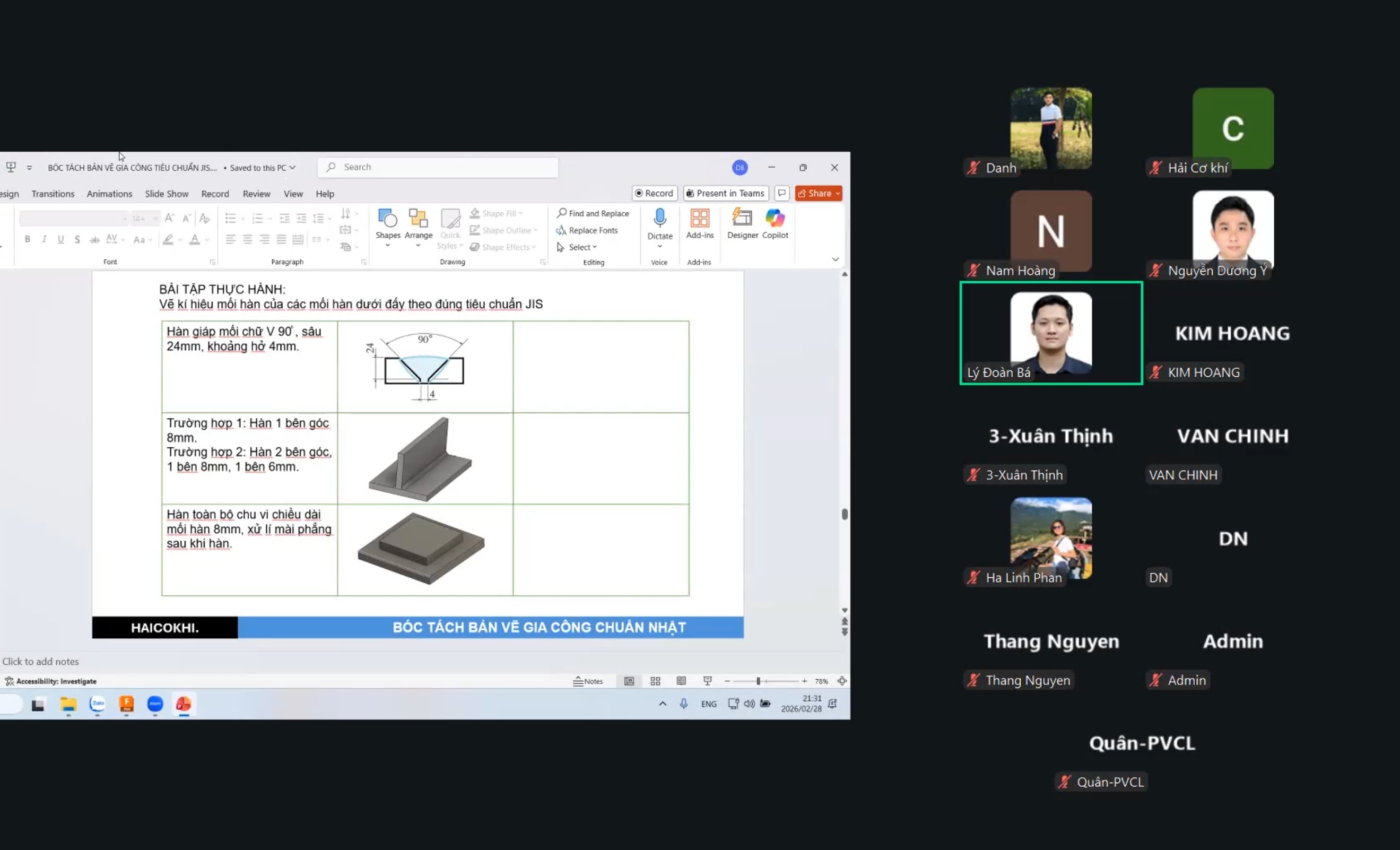Open the Transitions tab
1400x850 pixels.
pyautogui.click(x=53, y=194)
